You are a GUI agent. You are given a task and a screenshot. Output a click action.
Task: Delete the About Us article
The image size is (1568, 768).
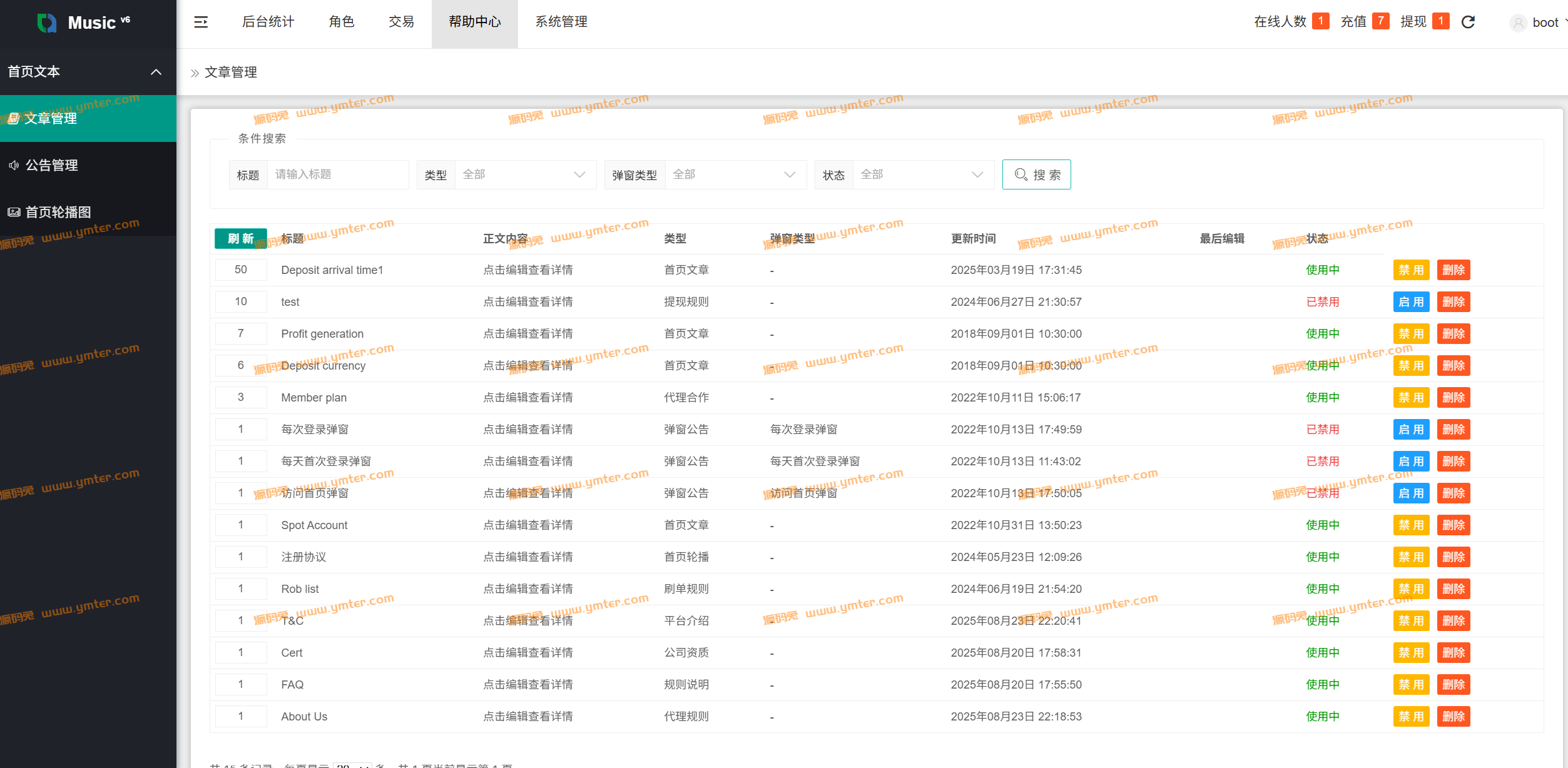[x=1453, y=717]
